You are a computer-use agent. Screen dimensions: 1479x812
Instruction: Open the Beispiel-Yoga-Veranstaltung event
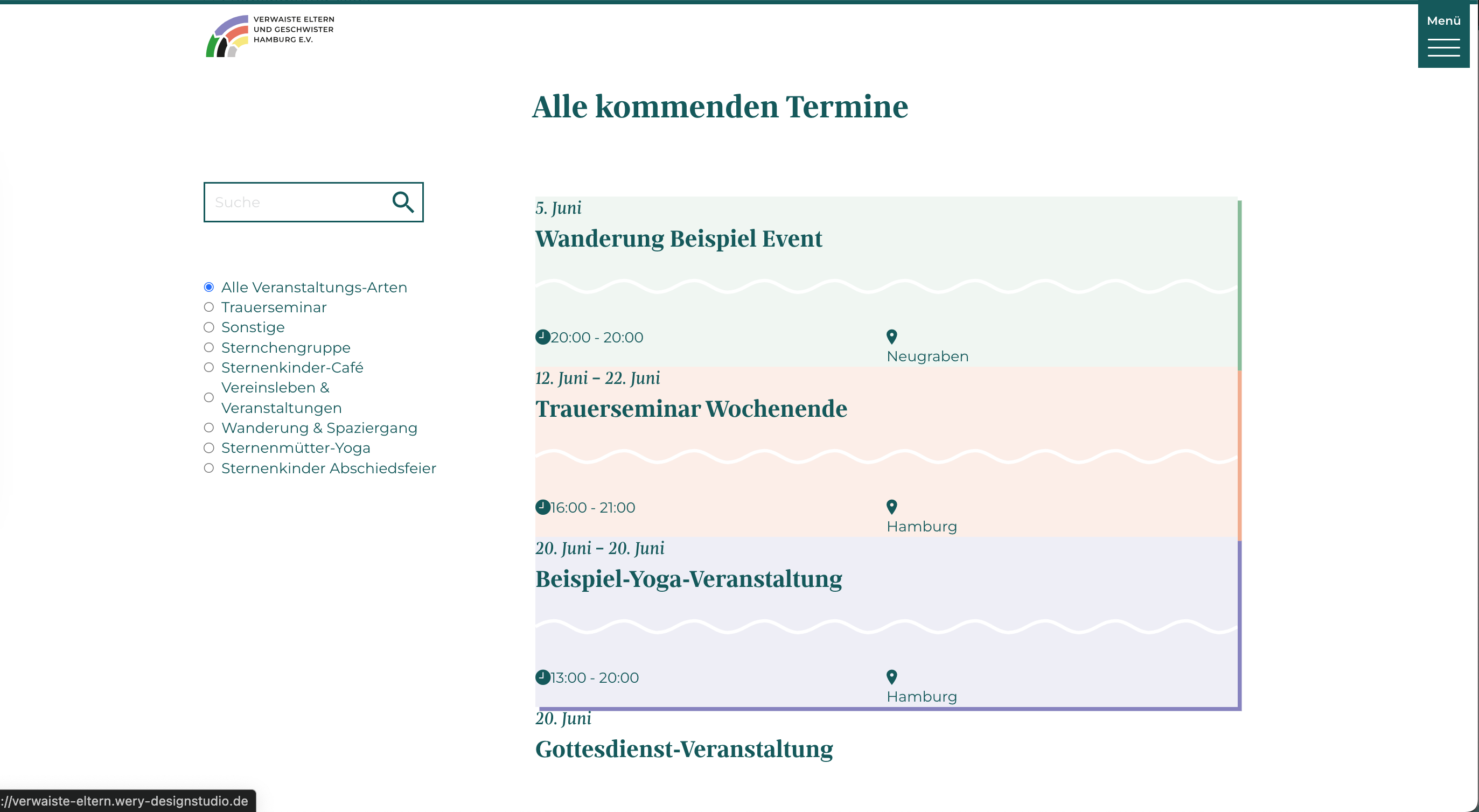point(688,579)
